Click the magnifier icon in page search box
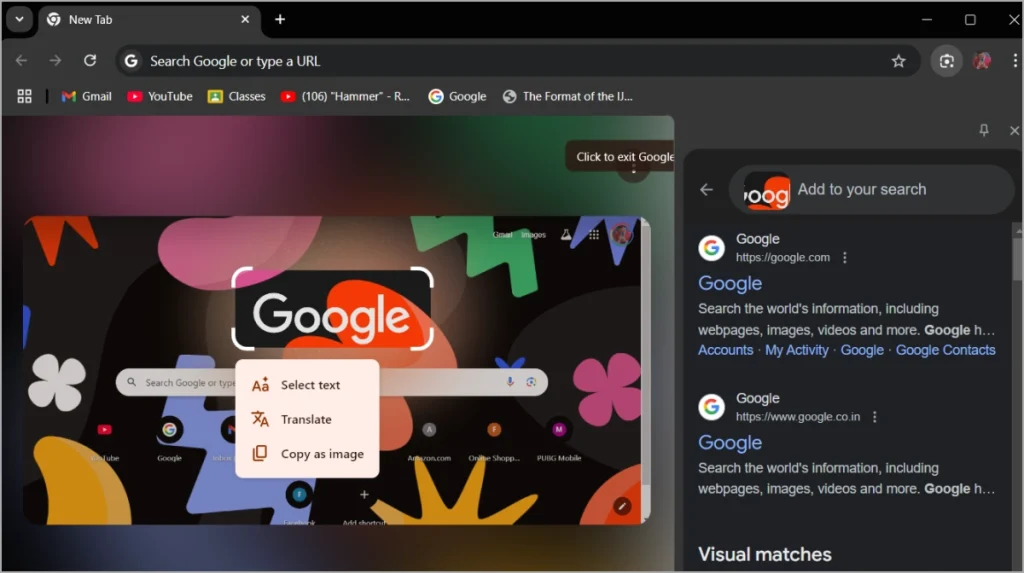The width and height of the screenshot is (1024, 573). [x=132, y=382]
